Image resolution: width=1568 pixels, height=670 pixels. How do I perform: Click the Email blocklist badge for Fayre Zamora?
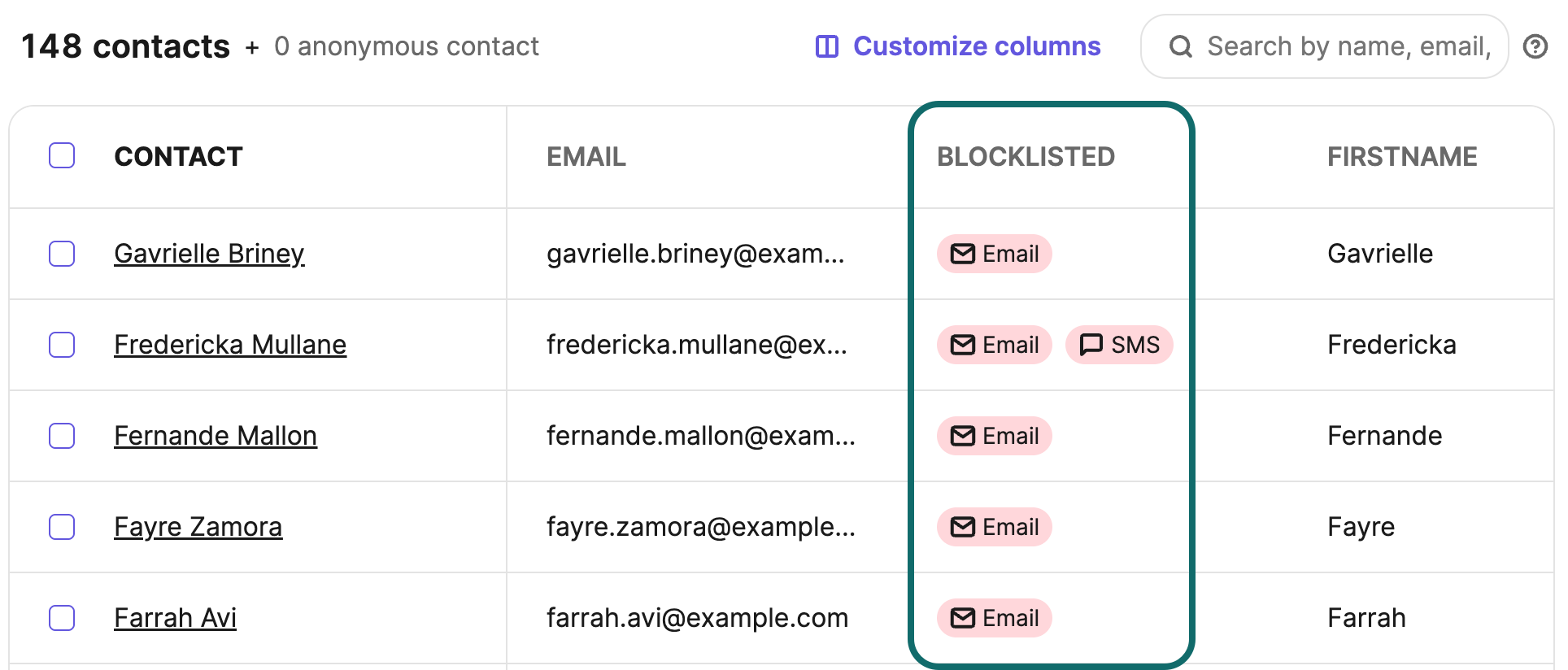[x=994, y=527]
